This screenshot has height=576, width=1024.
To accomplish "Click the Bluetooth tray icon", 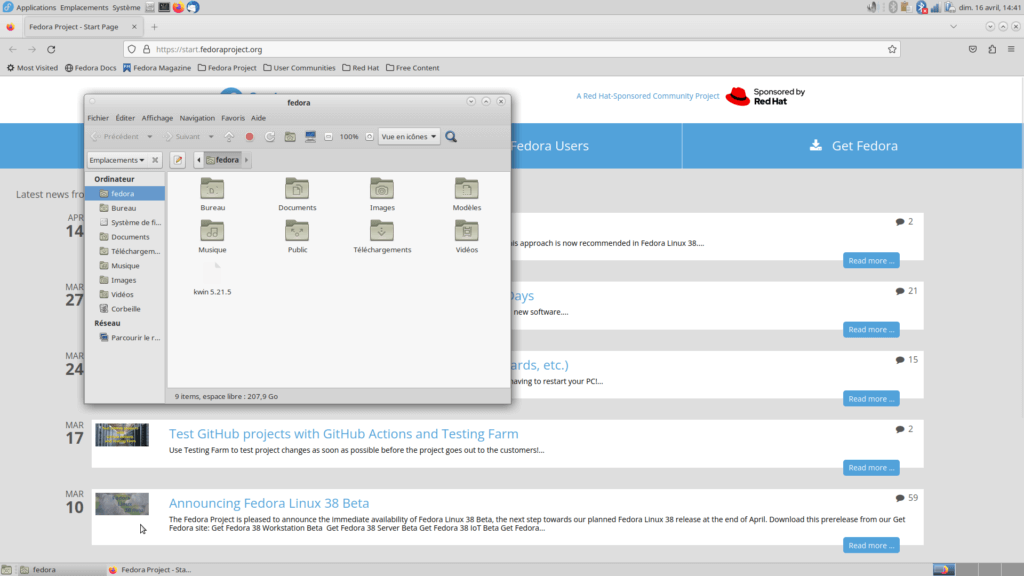I will click(921, 7).
